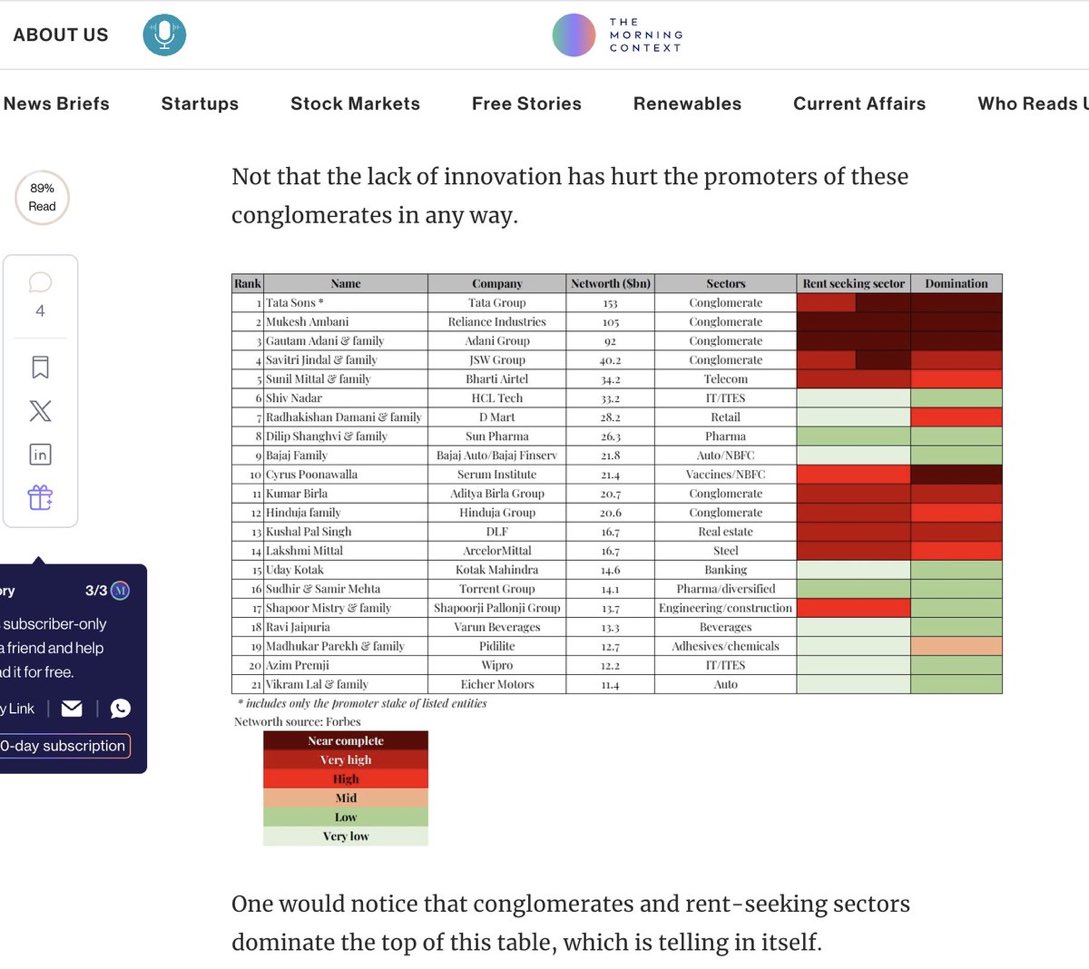Click 'Engineering/construction' sector cell
Viewport: 1089px width, 969px height.
point(725,608)
